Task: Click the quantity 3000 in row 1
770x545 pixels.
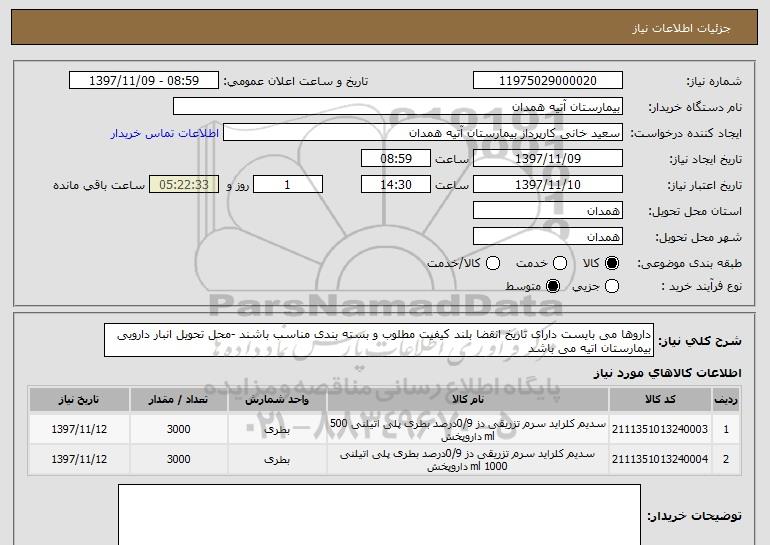Action: pos(178,429)
